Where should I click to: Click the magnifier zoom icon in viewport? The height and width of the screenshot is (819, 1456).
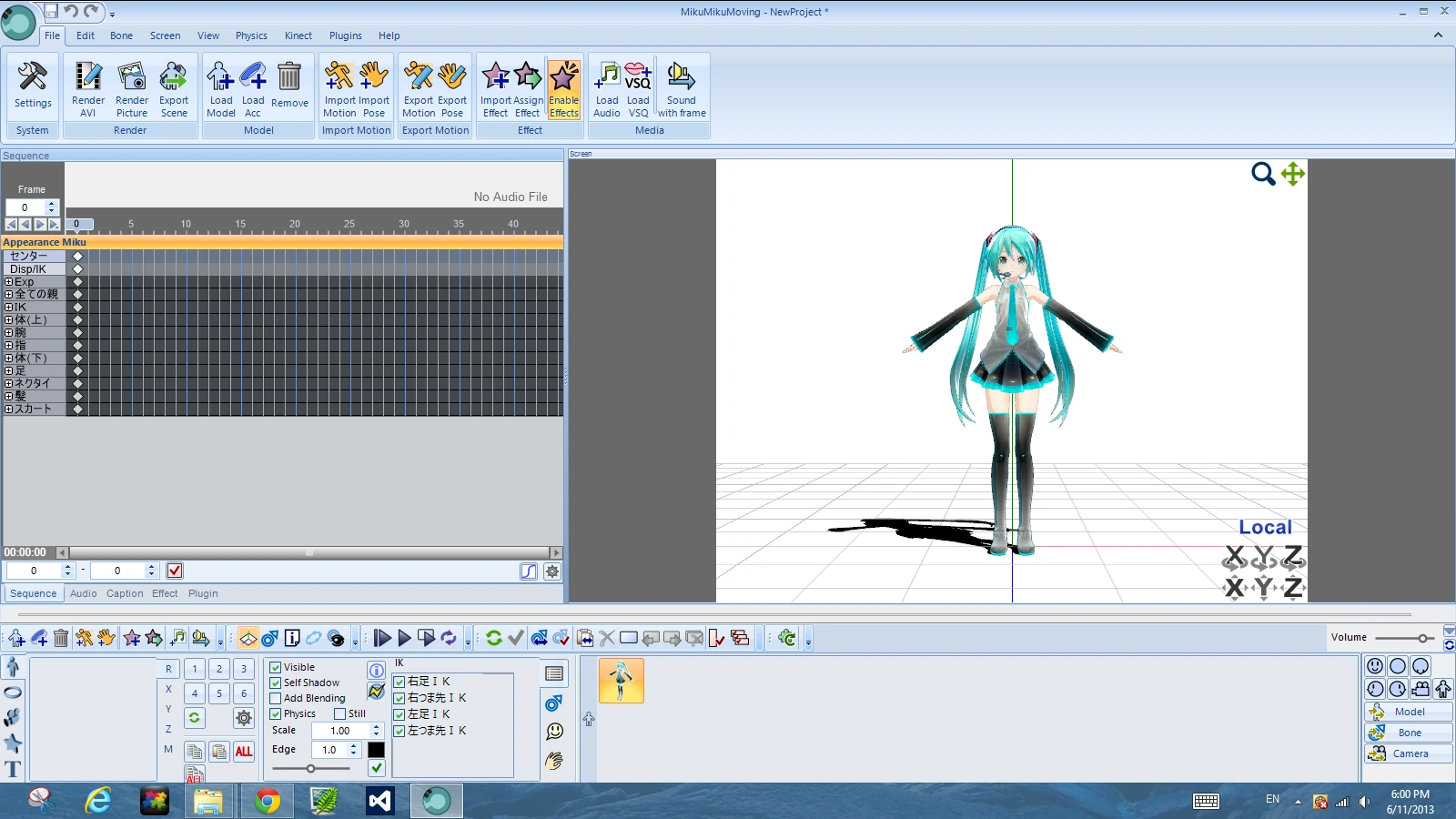point(1262,174)
